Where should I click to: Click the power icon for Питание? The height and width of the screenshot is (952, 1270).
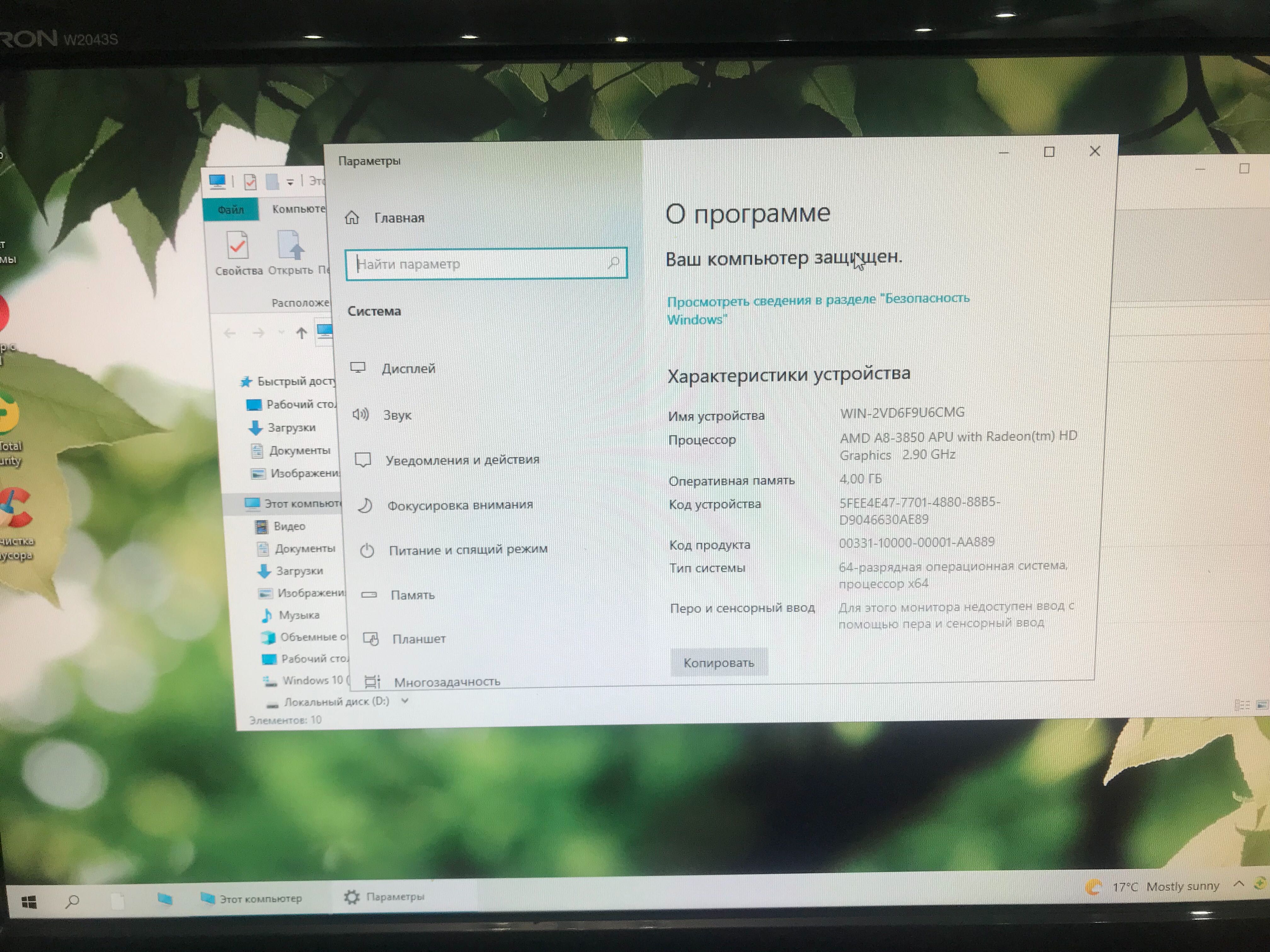pyautogui.click(x=367, y=550)
